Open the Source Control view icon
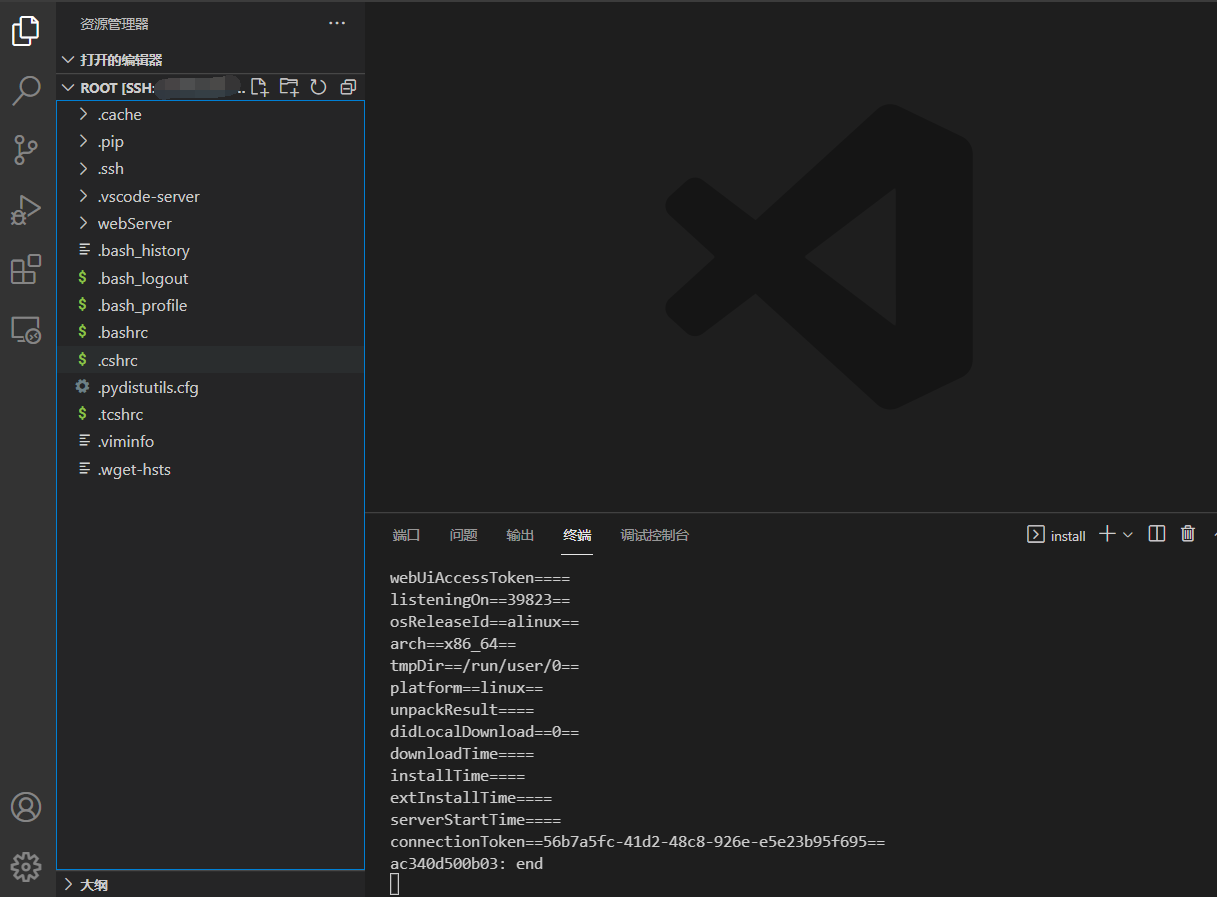1217x897 pixels. (x=26, y=150)
